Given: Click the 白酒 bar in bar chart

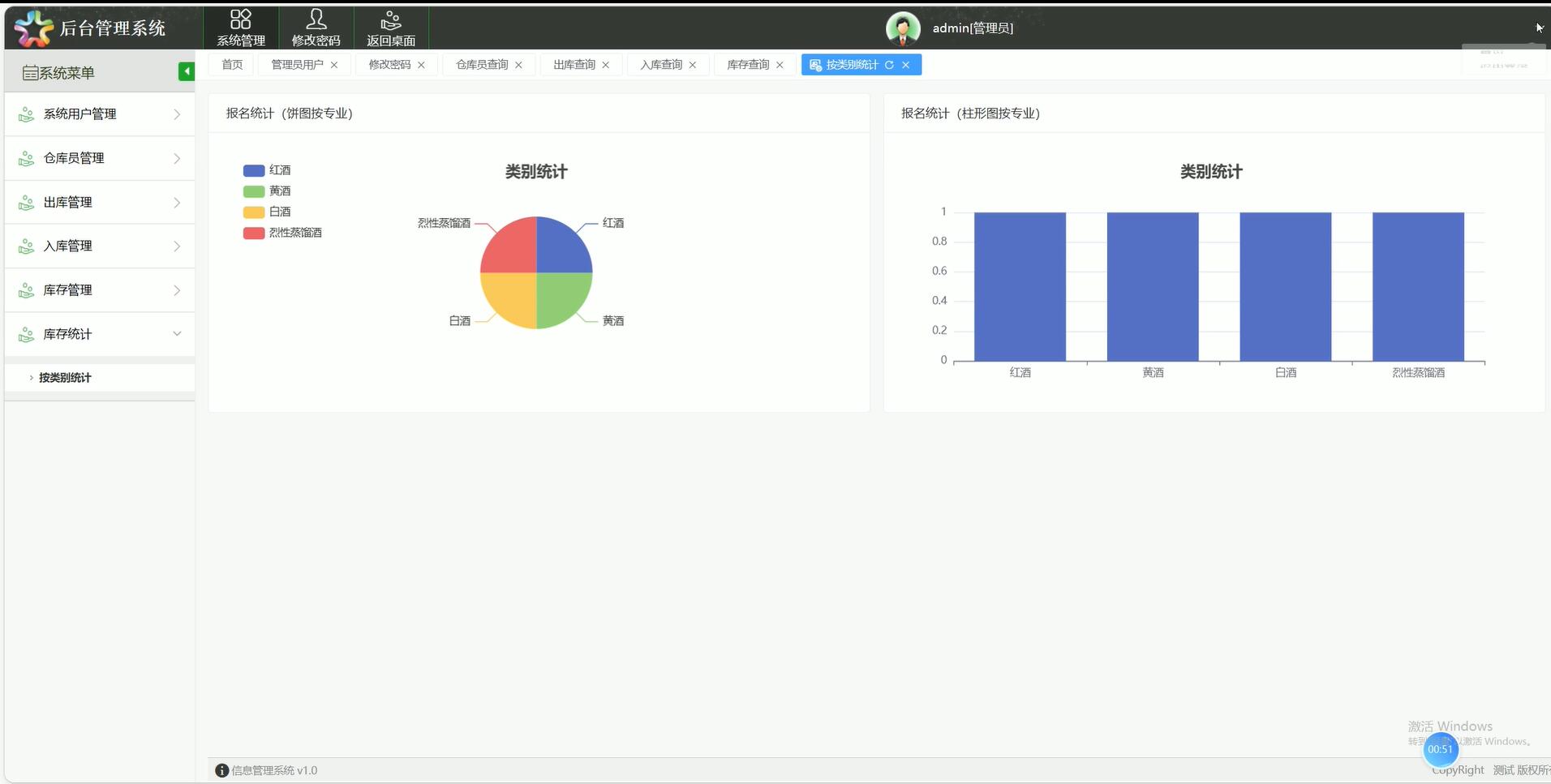Looking at the screenshot, I should pos(1285,286).
